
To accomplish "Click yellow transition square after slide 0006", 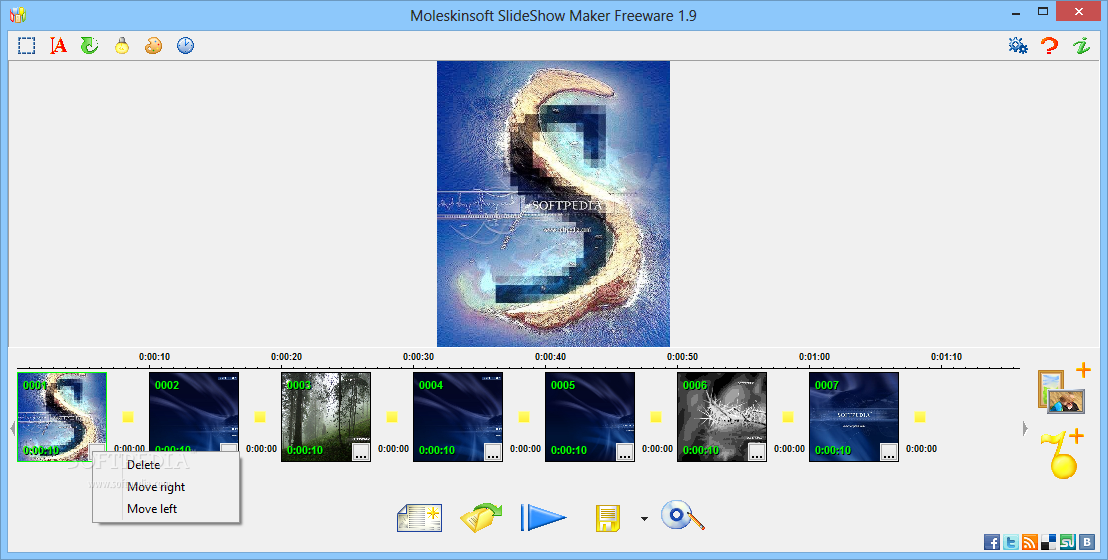I will (x=788, y=417).
